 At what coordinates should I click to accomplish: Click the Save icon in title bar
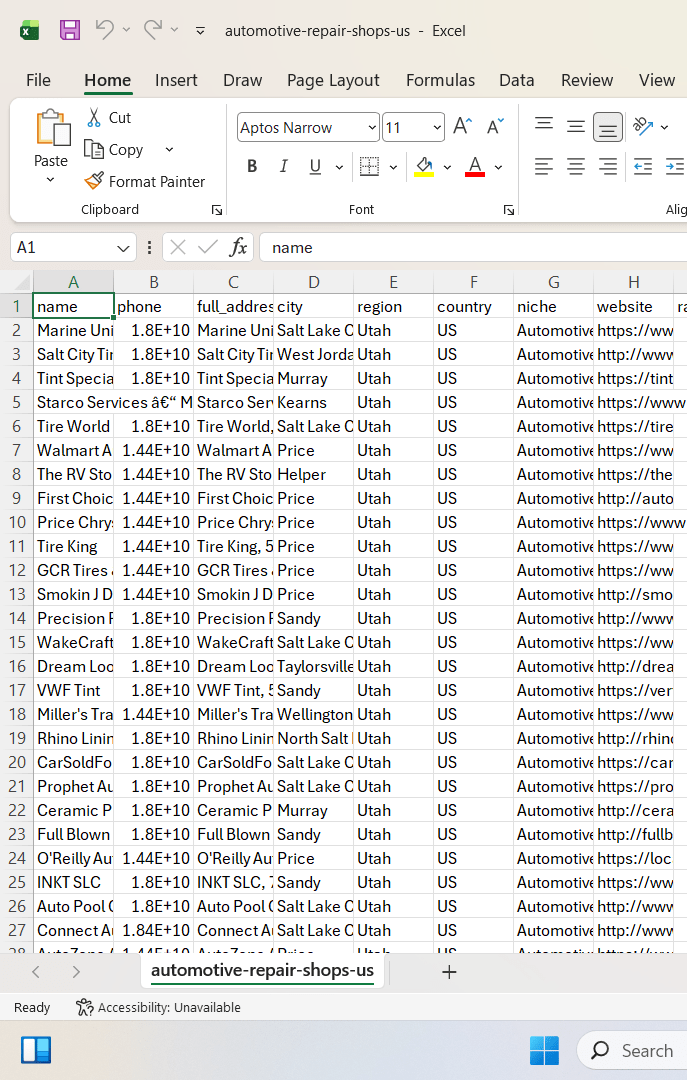click(70, 30)
